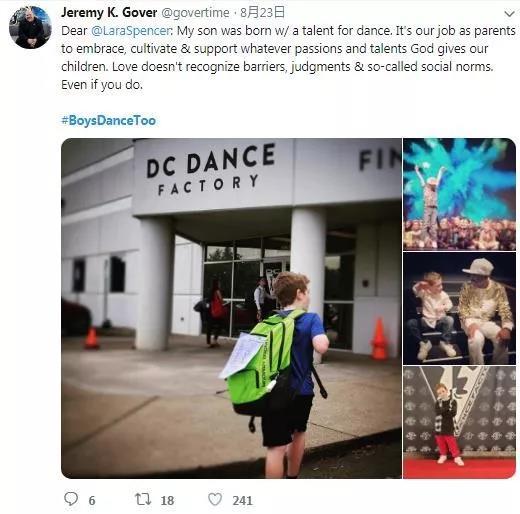The height and width of the screenshot is (514, 520).
Task: Click the Jeremy K. Gover display name
Action: click(x=109, y=13)
